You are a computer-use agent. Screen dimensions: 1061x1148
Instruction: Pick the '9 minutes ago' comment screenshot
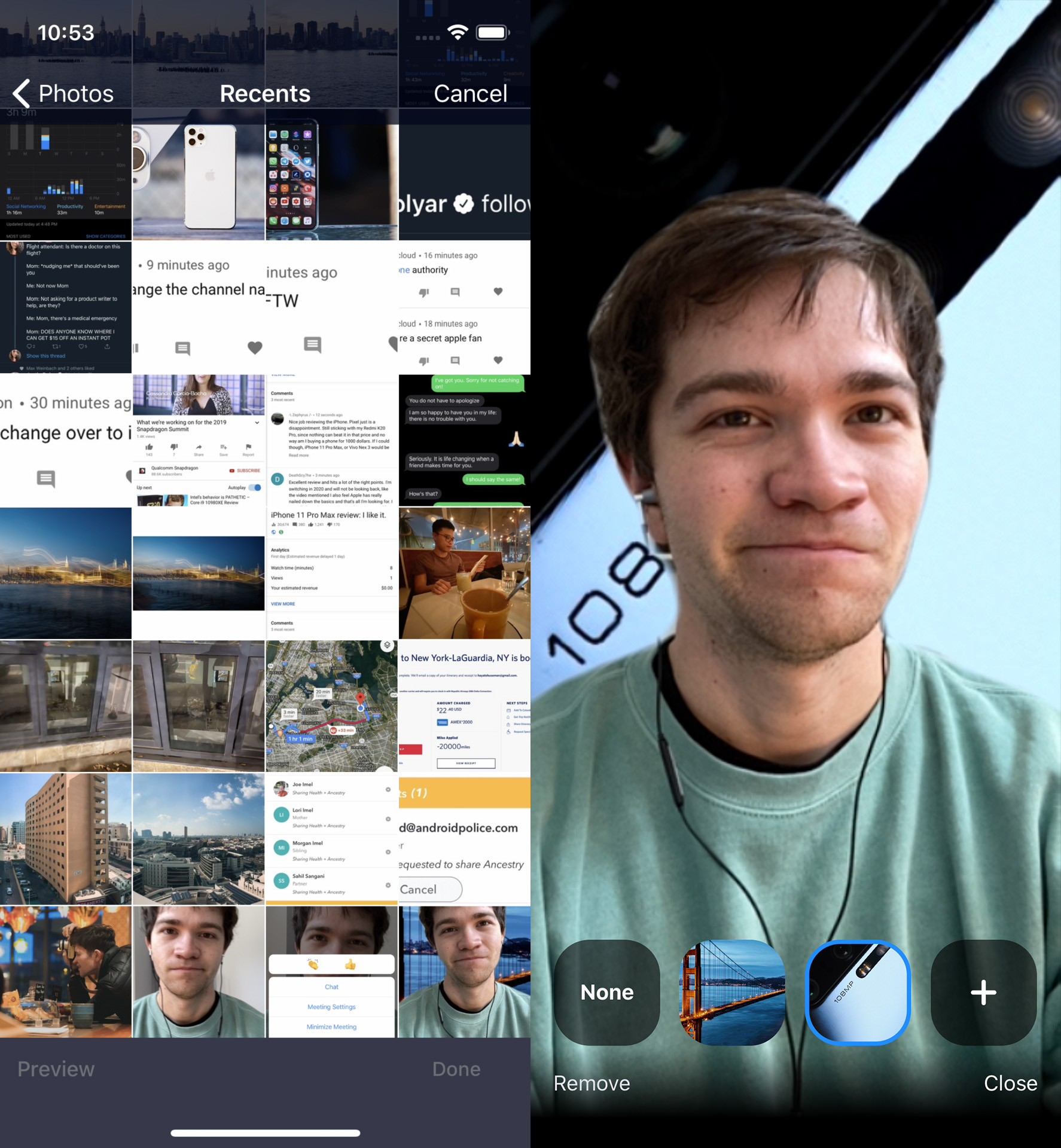199,307
